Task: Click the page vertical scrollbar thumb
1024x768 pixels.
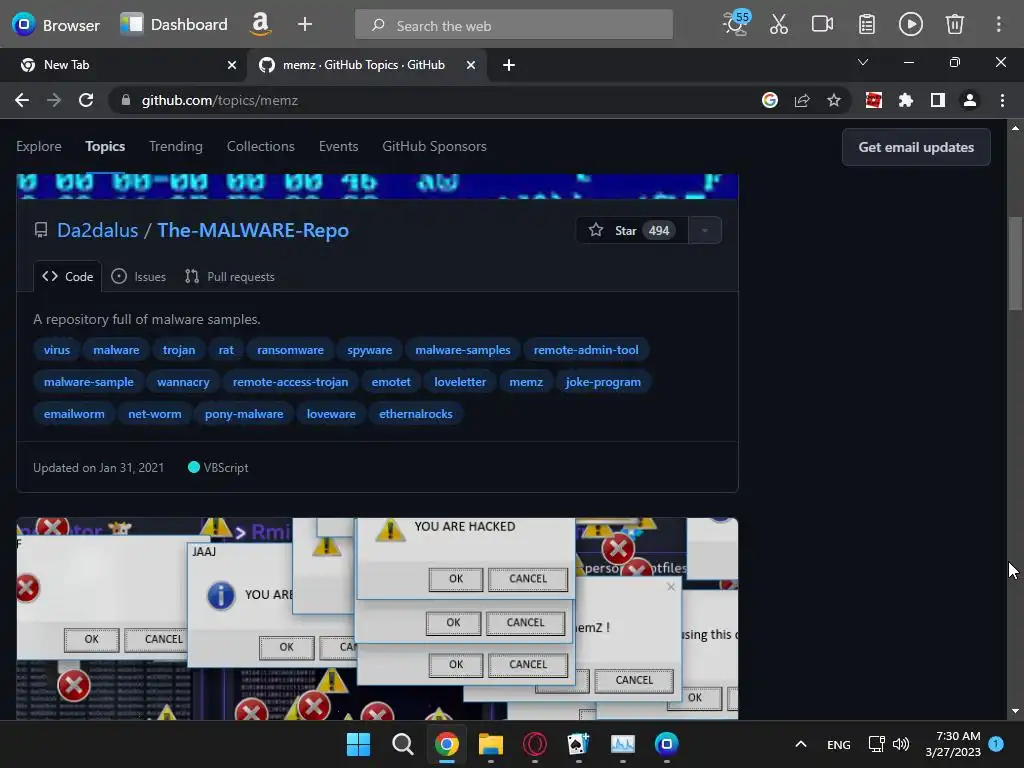Action: (1015, 263)
